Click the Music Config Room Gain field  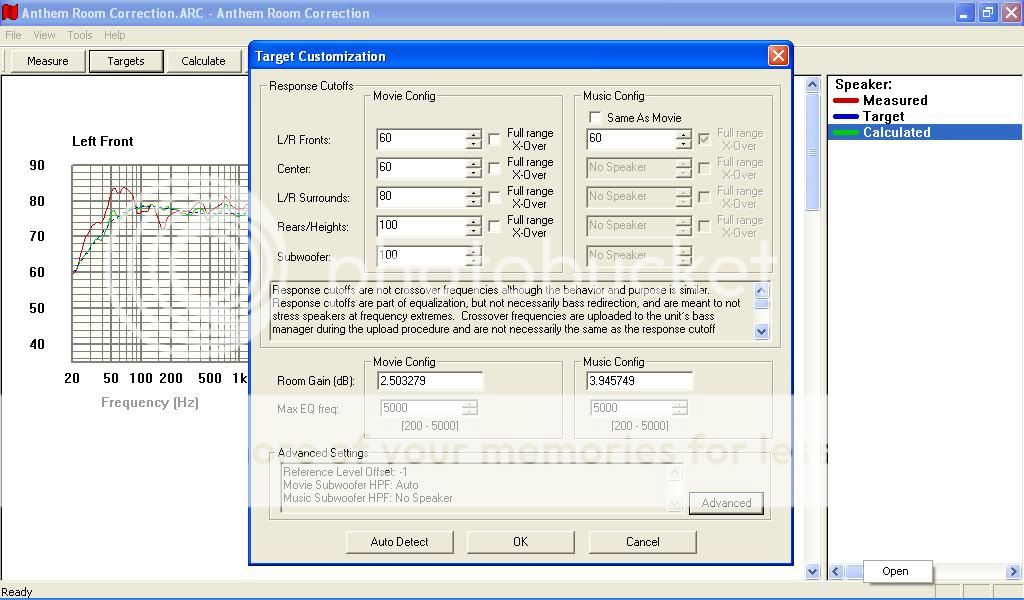pos(639,381)
